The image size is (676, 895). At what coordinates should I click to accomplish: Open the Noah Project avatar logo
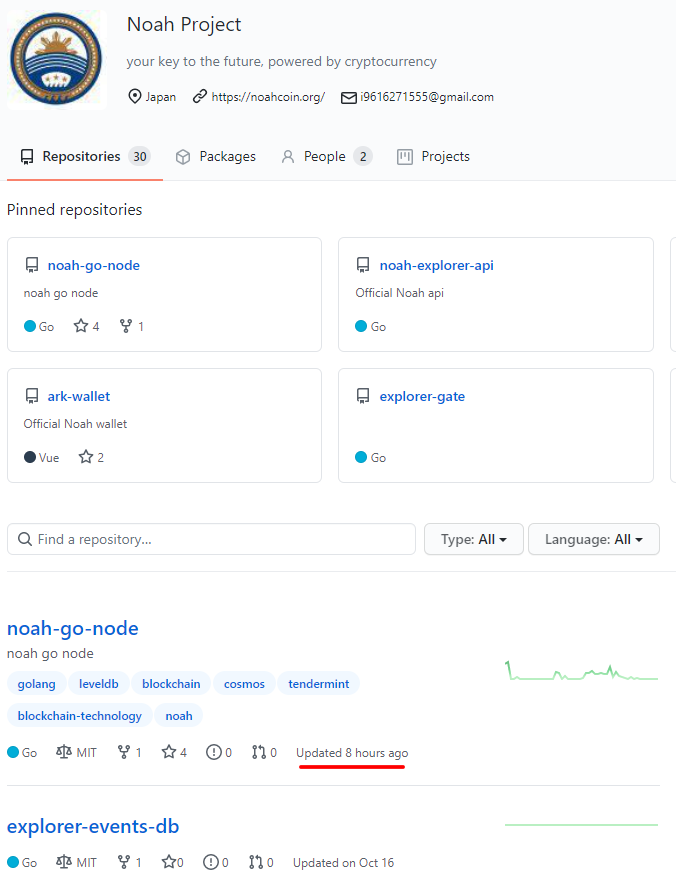57,59
